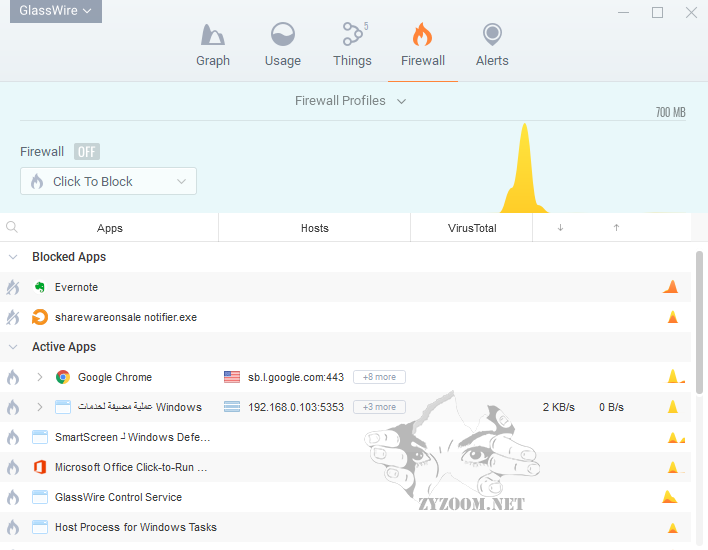This screenshot has height=550, width=708.
Task: Toggle the Firewall OFF switch
Action: pos(87,152)
